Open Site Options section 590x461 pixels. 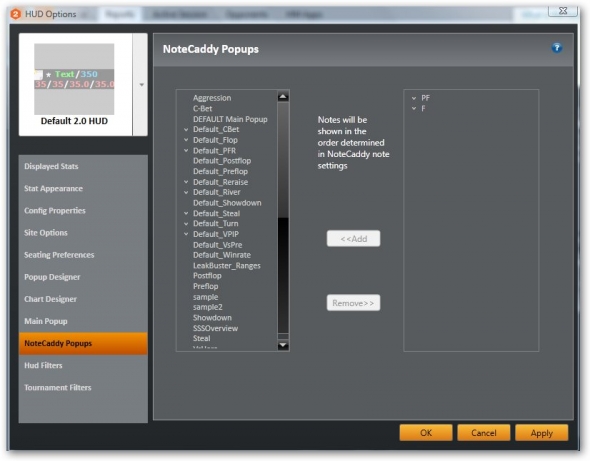pyautogui.click(x=83, y=233)
